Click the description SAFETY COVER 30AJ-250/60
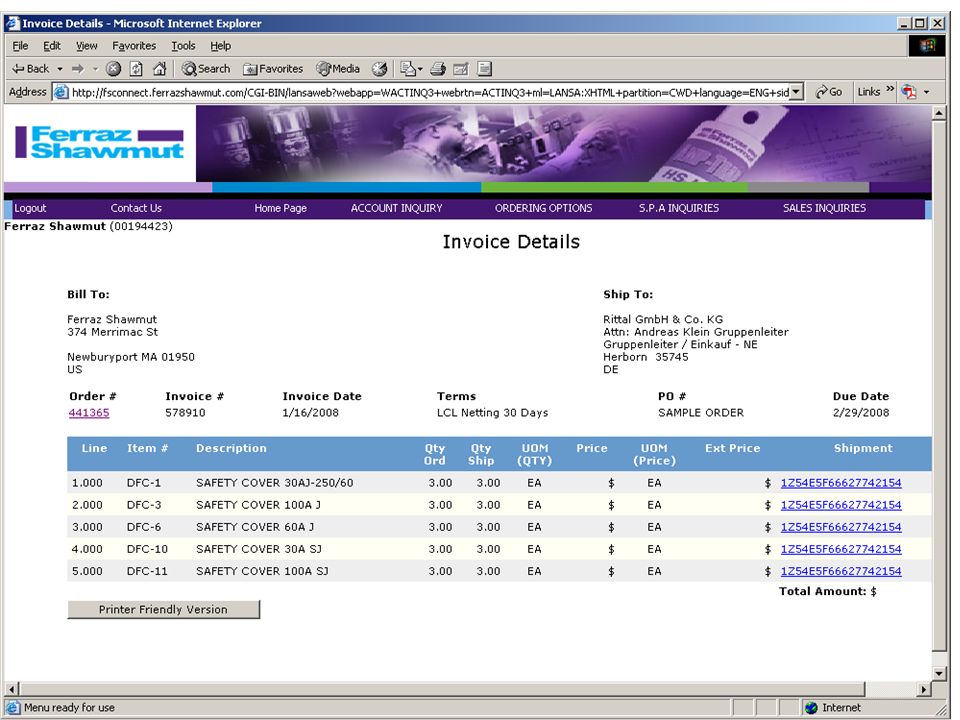The height and width of the screenshot is (720, 960). coord(274,483)
